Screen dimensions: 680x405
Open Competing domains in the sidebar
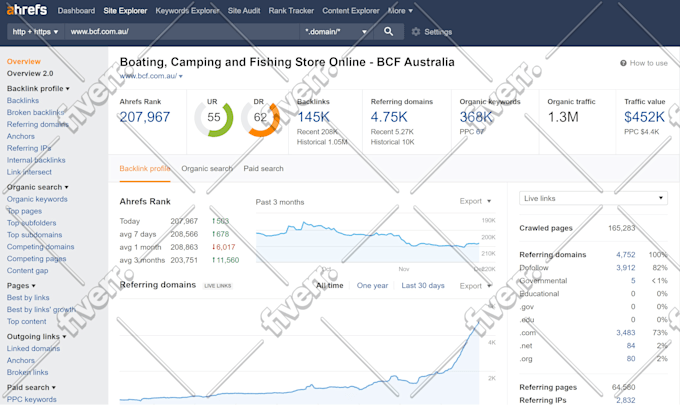click(x=40, y=246)
